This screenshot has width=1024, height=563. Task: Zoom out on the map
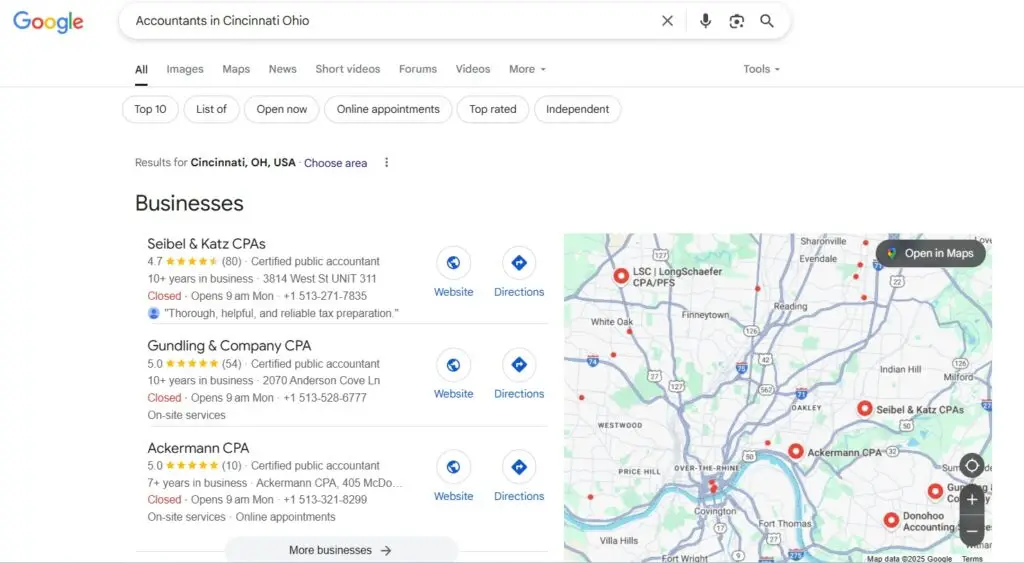click(x=972, y=530)
